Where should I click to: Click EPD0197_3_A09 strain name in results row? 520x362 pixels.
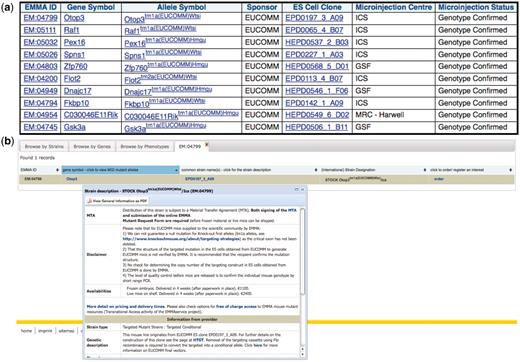200,179
